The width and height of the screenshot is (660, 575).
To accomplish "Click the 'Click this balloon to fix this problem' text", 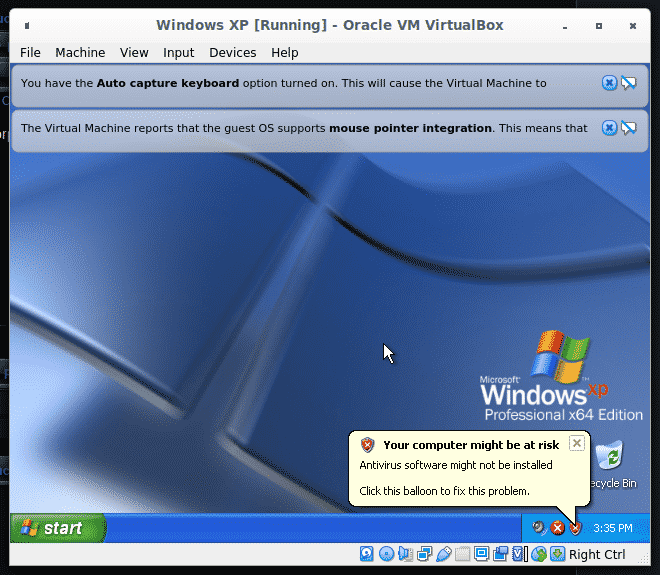I will [x=444, y=491].
